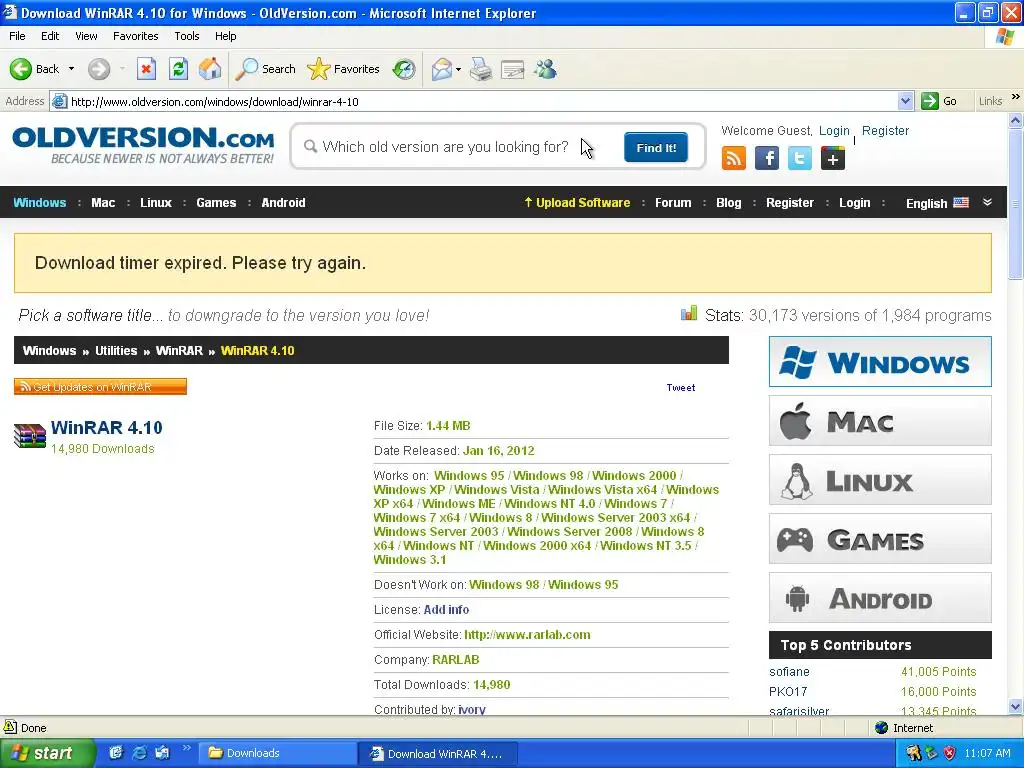Image resolution: width=1024 pixels, height=768 pixels.
Task: Click the Edit page toolbar icon
Action: coord(513,69)
